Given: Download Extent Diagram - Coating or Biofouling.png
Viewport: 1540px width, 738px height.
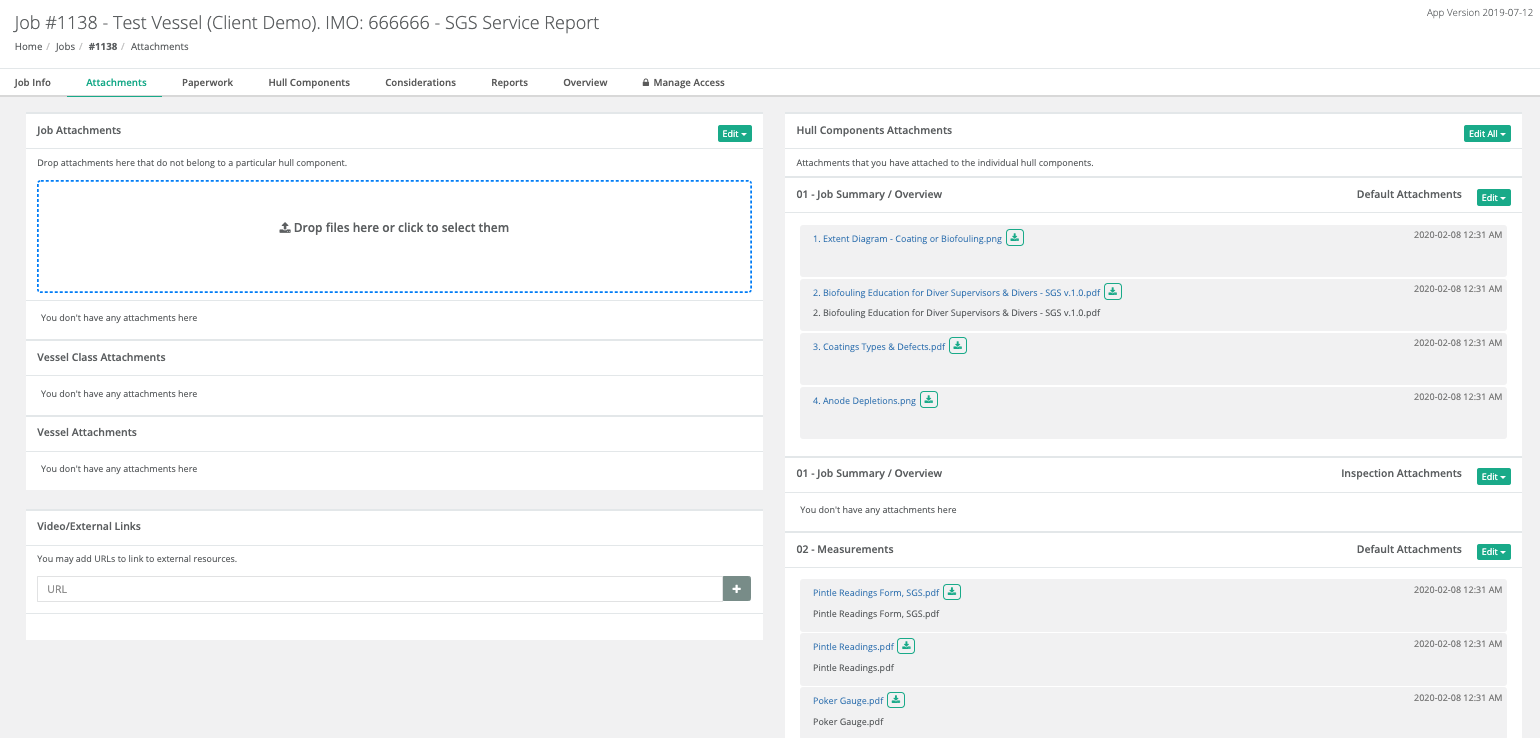Looking at the screenshot, I should pyautogui.click(x=1015, y=238).
